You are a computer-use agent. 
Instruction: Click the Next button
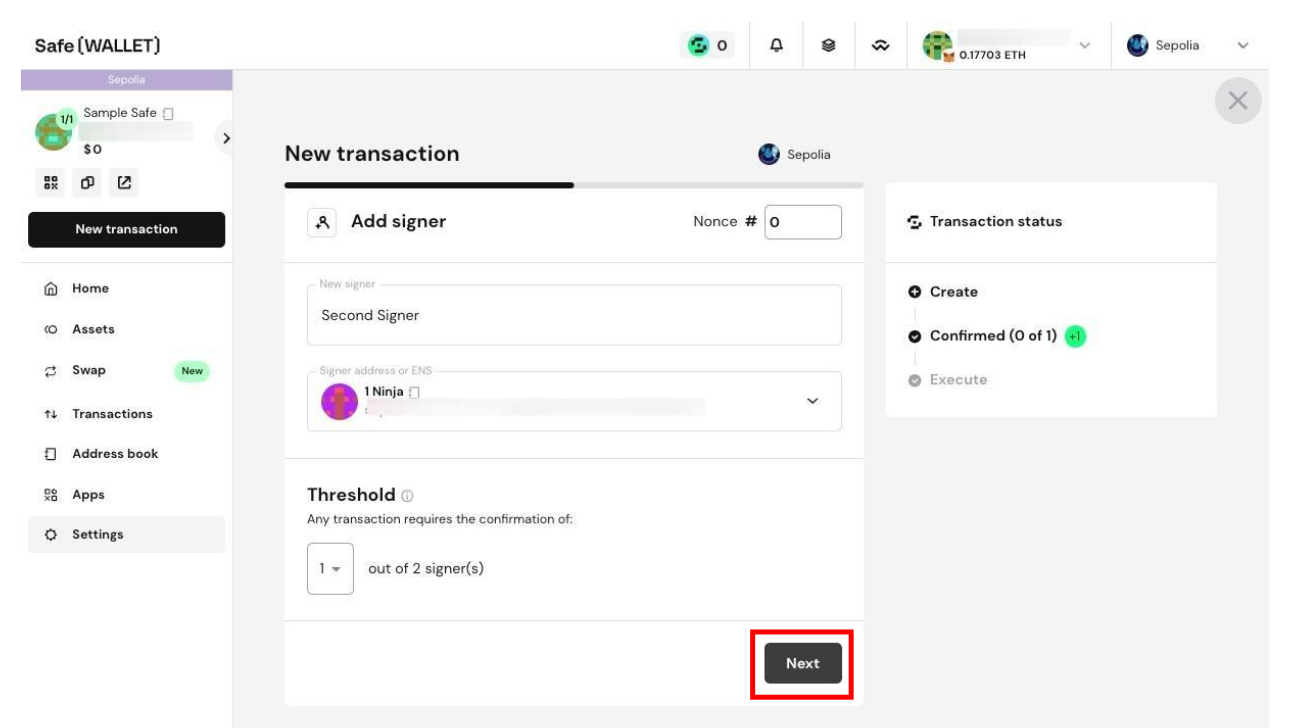(803, 663)
